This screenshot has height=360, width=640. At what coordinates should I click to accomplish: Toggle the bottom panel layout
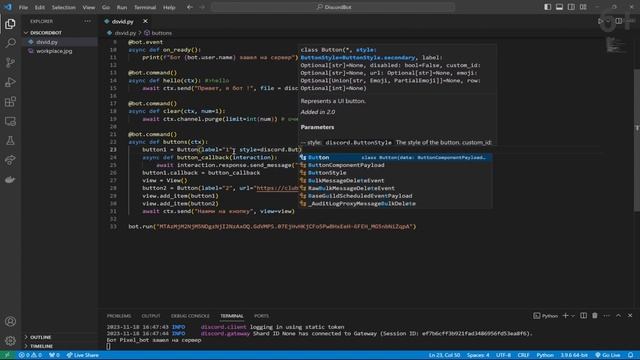[x=559, y=7]
